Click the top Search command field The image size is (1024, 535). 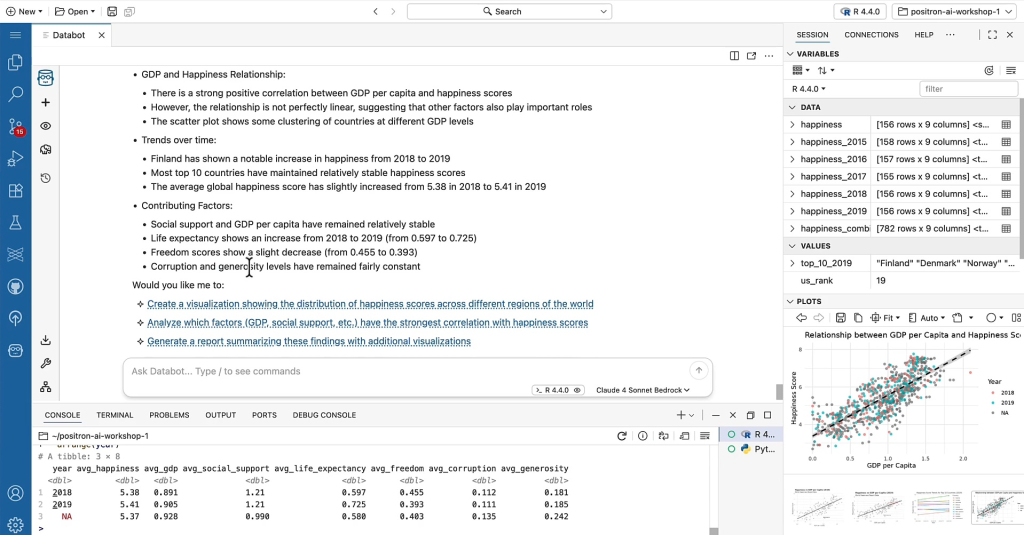coord(509,11)
